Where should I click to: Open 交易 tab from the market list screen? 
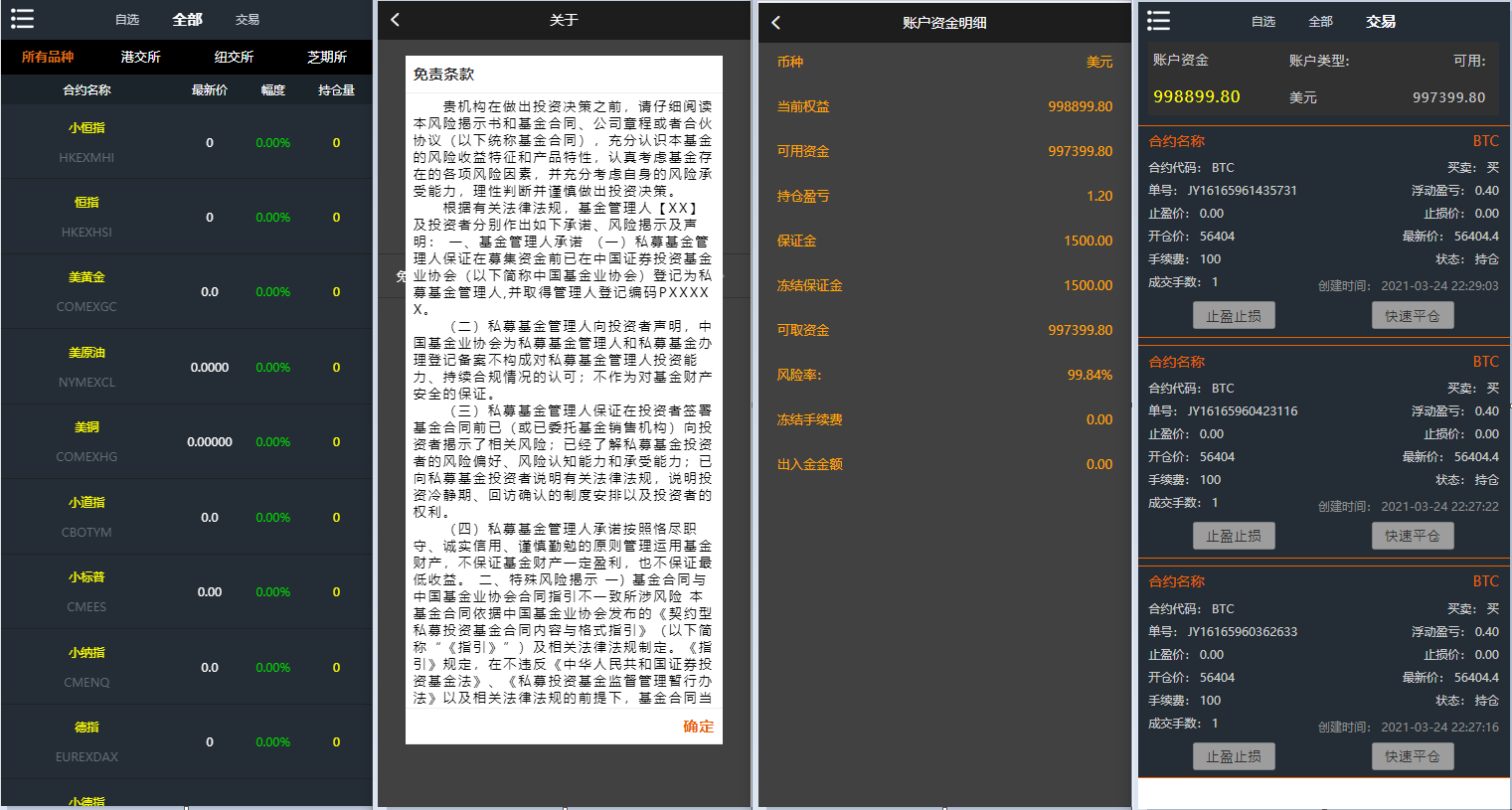[x=248, y=20]
